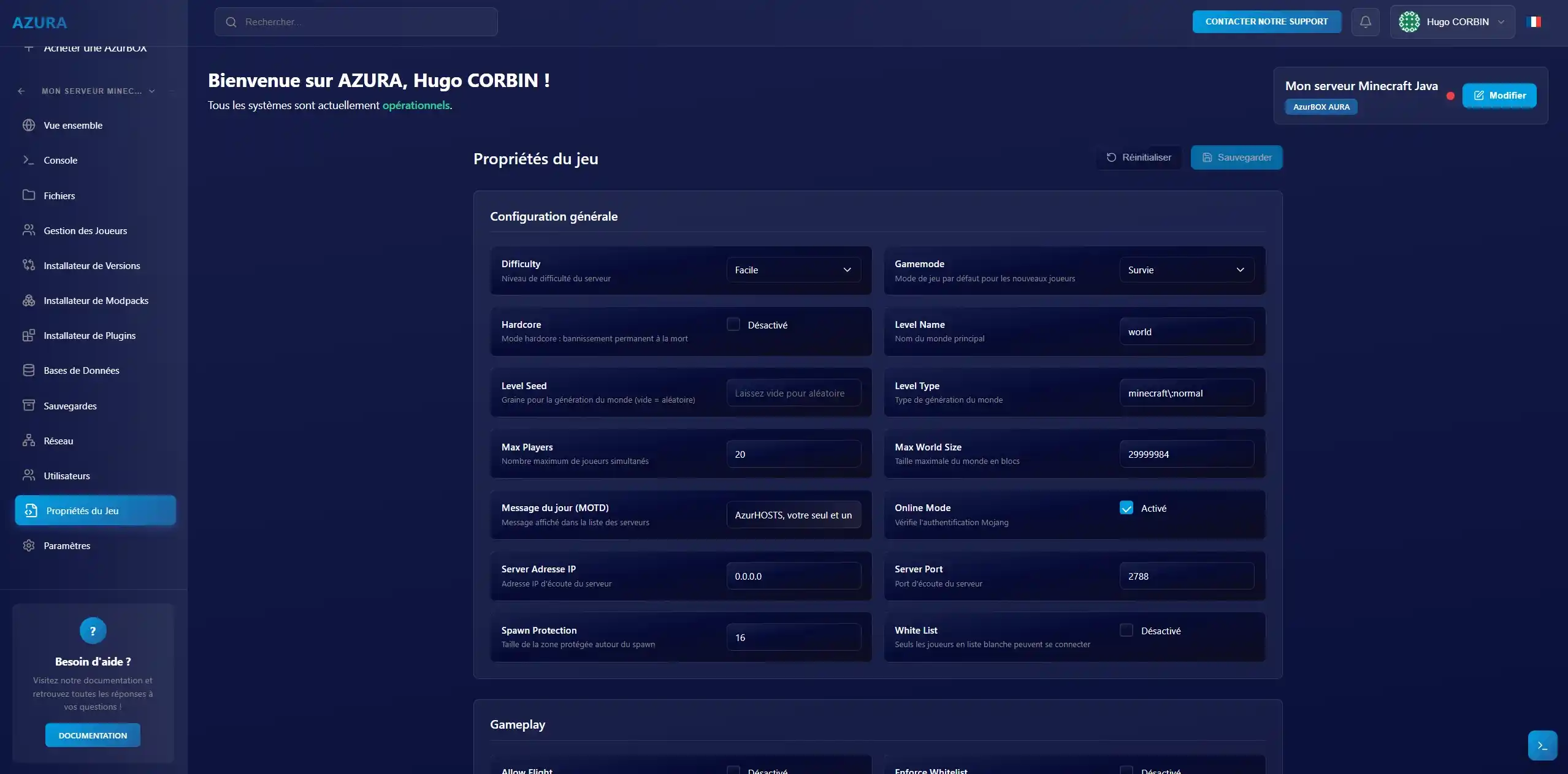Open the Difficulty dropdown showing Facile
The height and width of the screenshot is (774, 1568).
(x=793, y=270)
